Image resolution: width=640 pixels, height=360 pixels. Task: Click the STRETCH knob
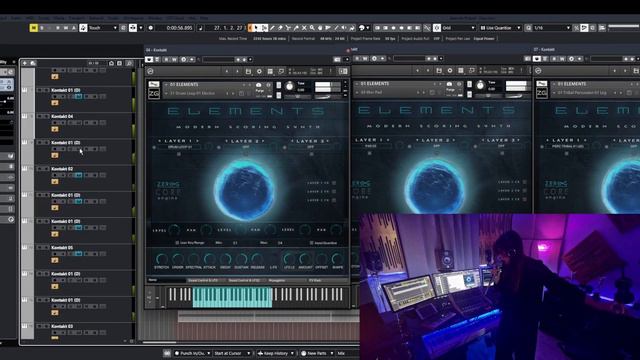(x=162, y=259)
